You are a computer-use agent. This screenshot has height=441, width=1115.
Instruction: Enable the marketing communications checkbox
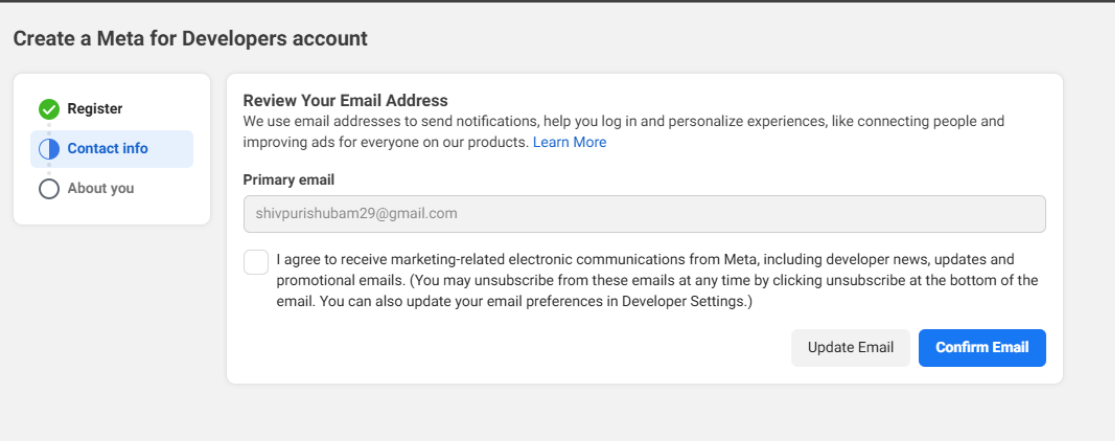256,262
